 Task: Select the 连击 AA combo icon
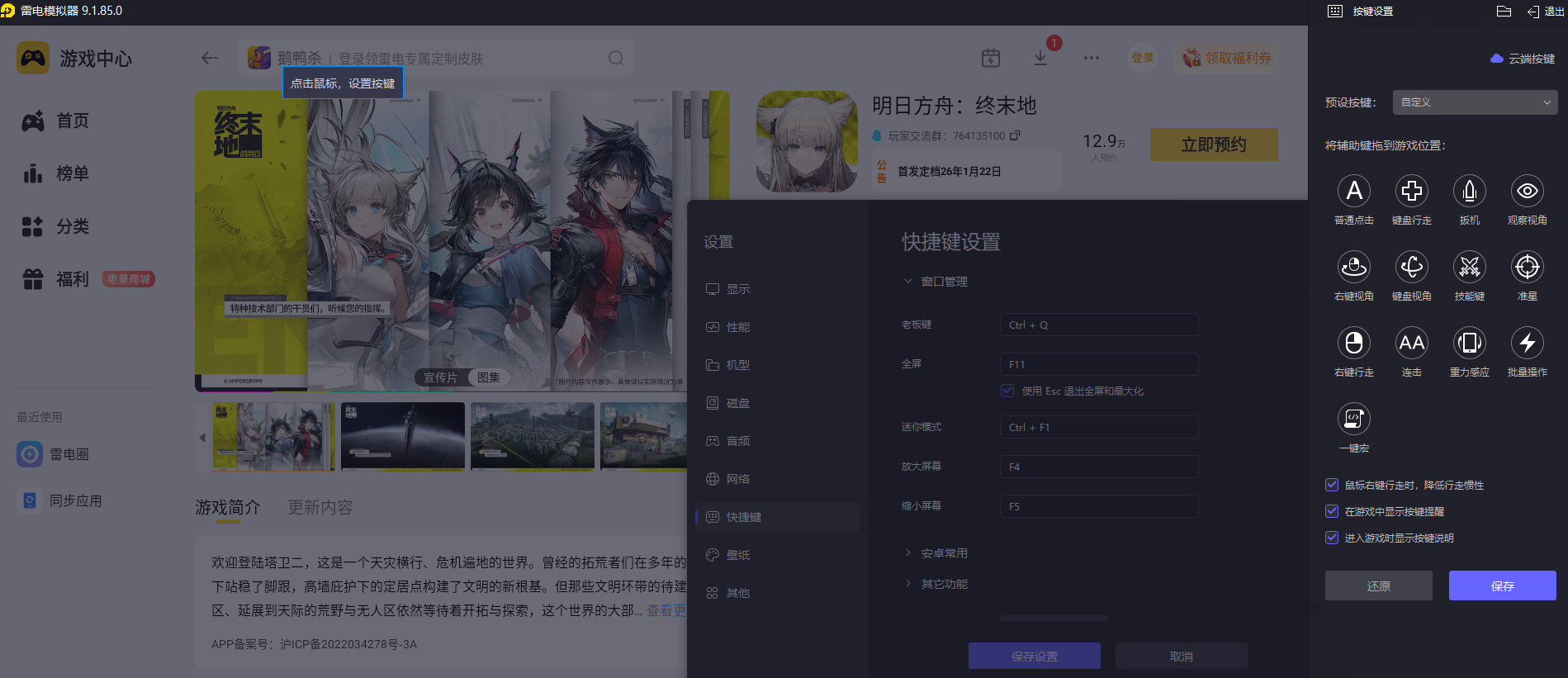tap(1412, 343)
